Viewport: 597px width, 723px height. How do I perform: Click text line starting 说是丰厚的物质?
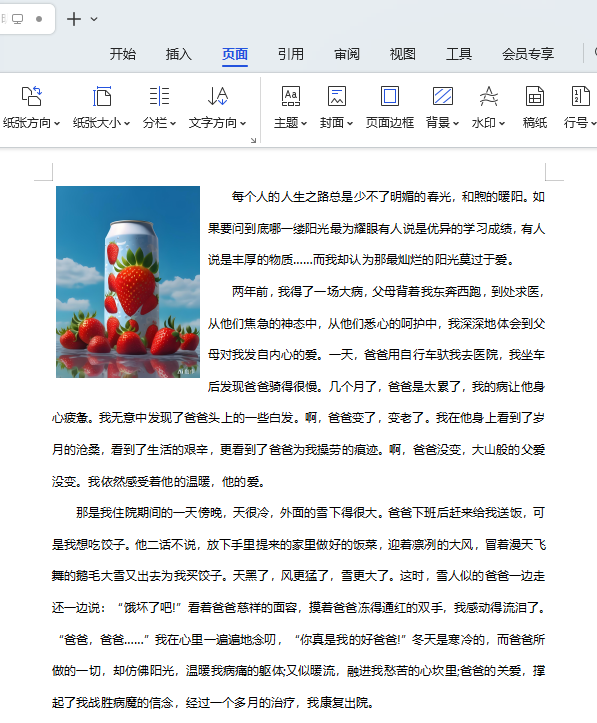(361, 260)
